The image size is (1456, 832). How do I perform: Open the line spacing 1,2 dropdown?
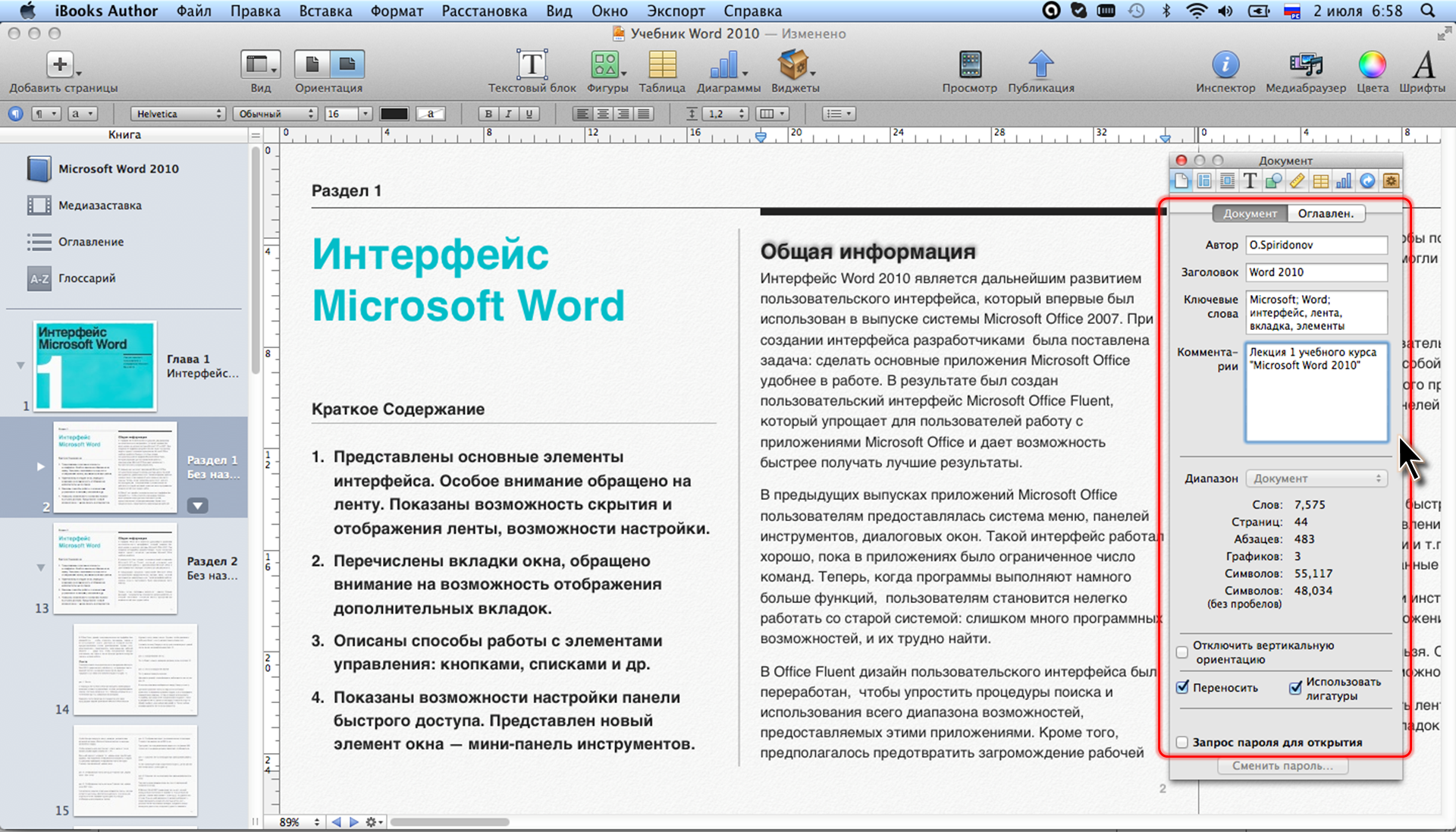pos(725,114)
